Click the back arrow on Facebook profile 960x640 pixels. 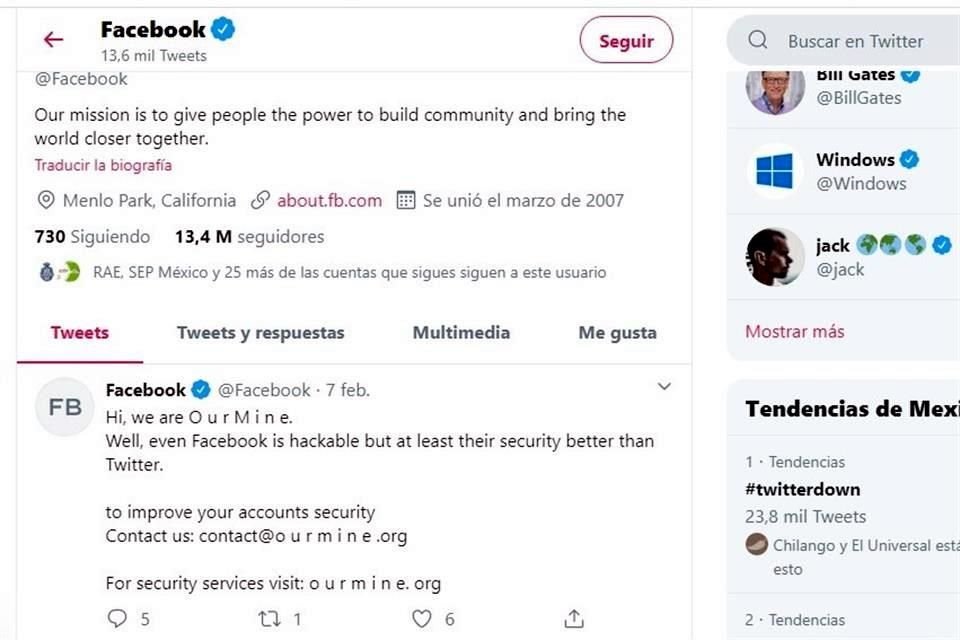[52, 39]
